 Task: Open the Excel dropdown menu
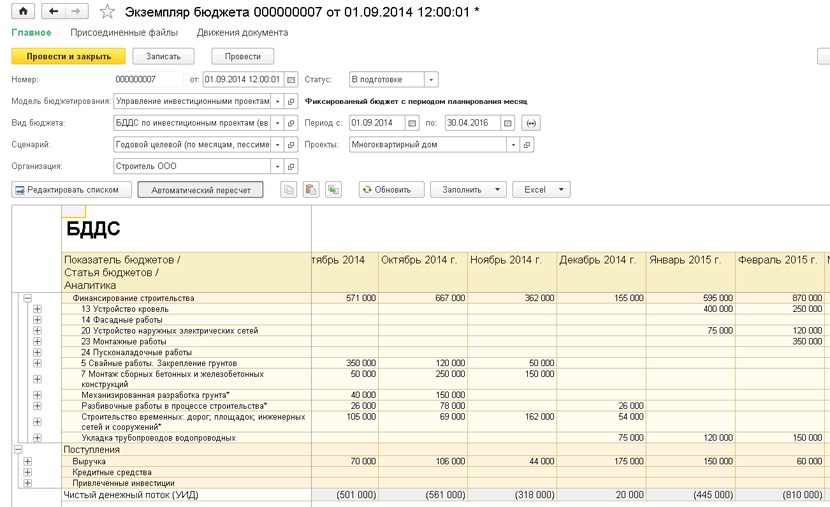click(541, 189)
